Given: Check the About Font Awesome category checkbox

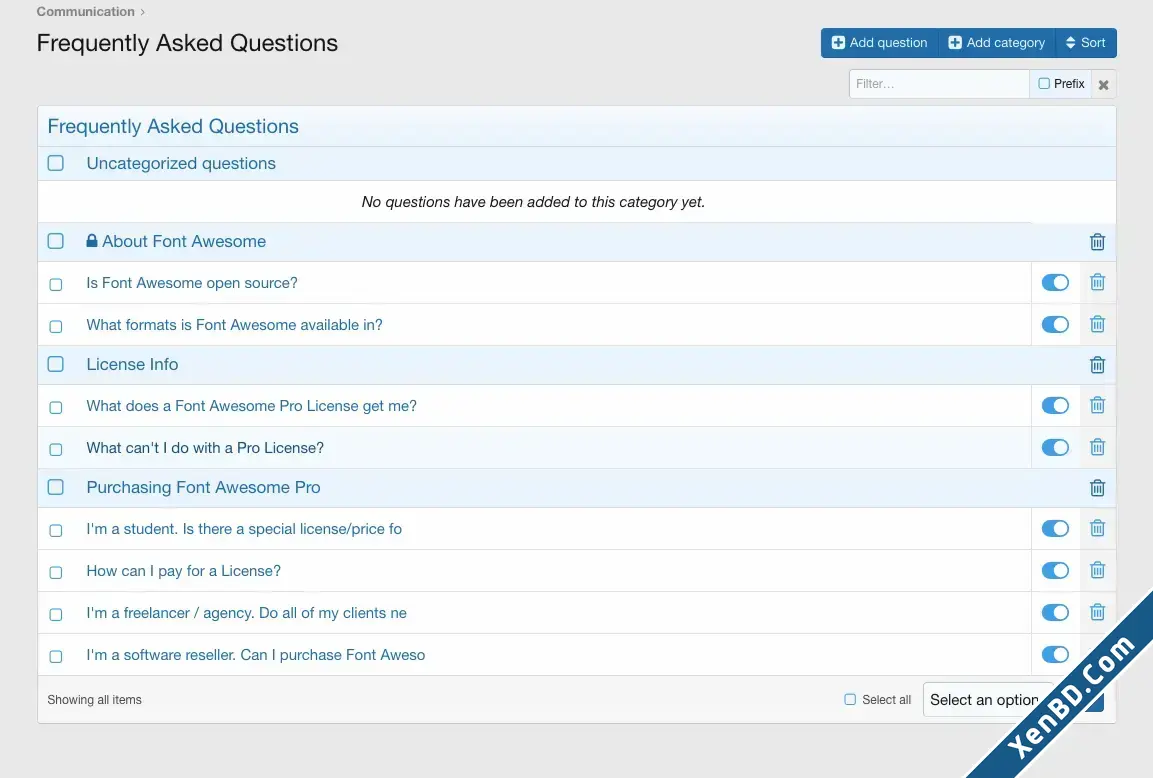Looking at the screenshot, I should click(x=56, y=241).
